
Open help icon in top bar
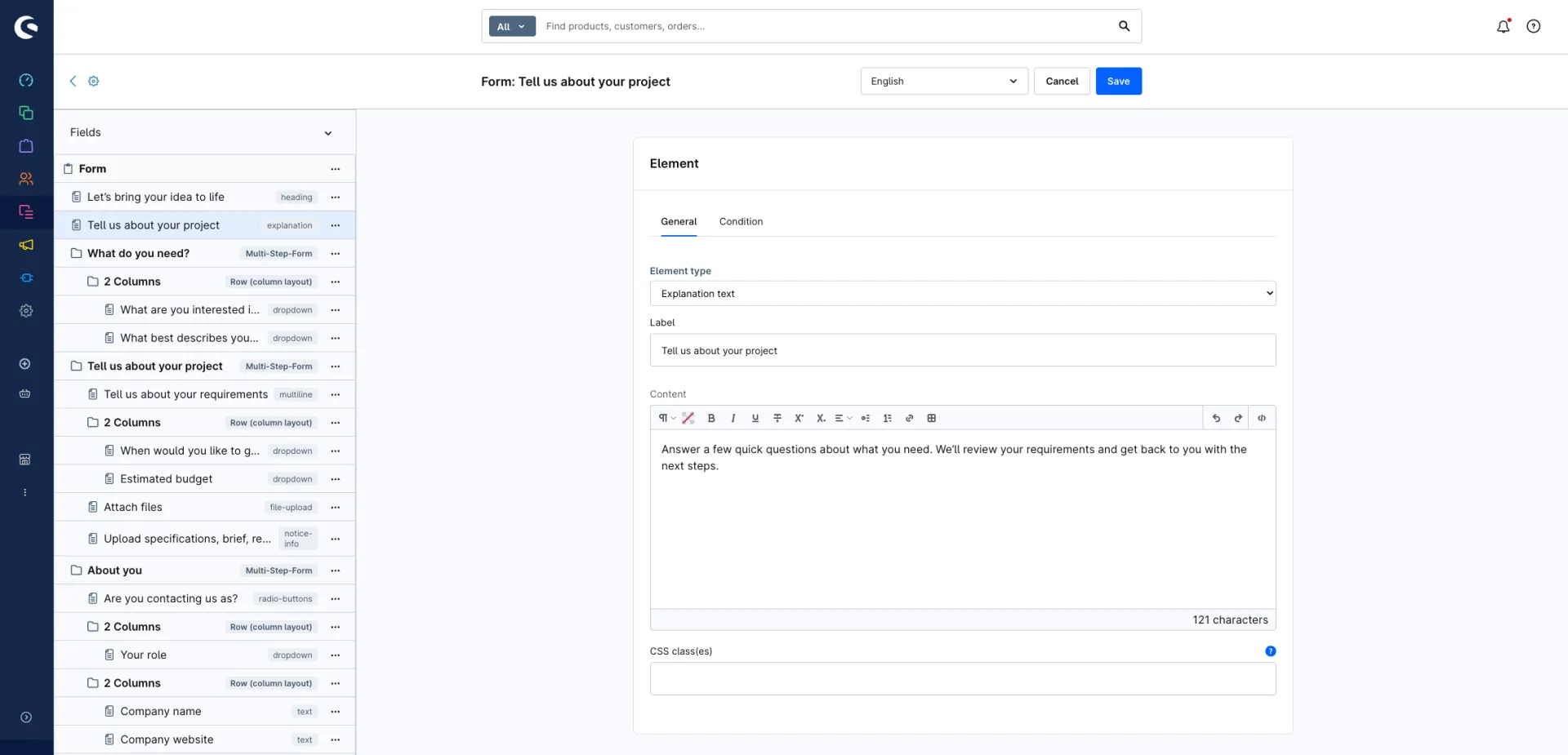pyautogui.click(x=1534, y=26)
